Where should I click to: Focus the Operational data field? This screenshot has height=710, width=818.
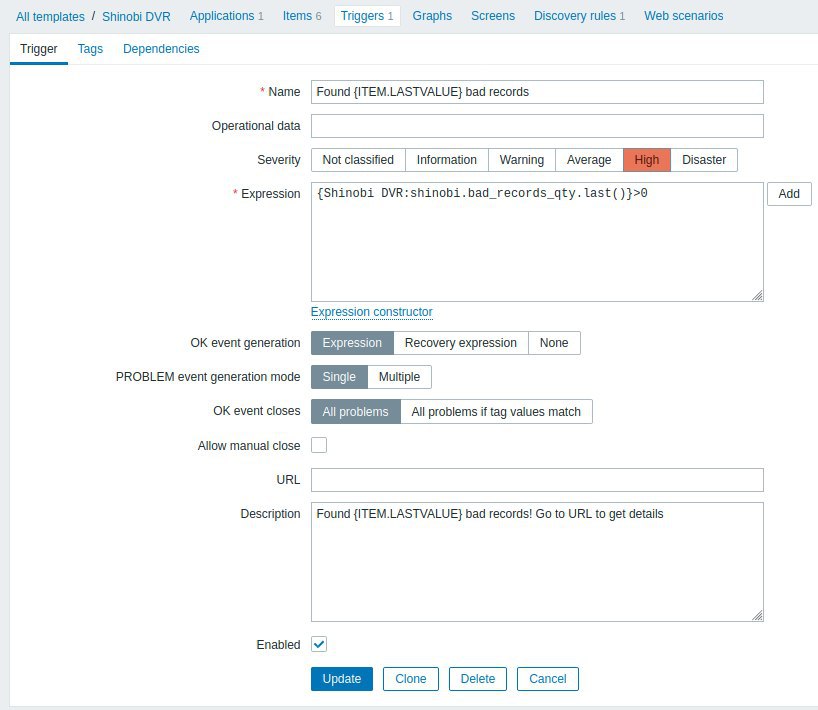pyautogui.click(x=537, y=126)
